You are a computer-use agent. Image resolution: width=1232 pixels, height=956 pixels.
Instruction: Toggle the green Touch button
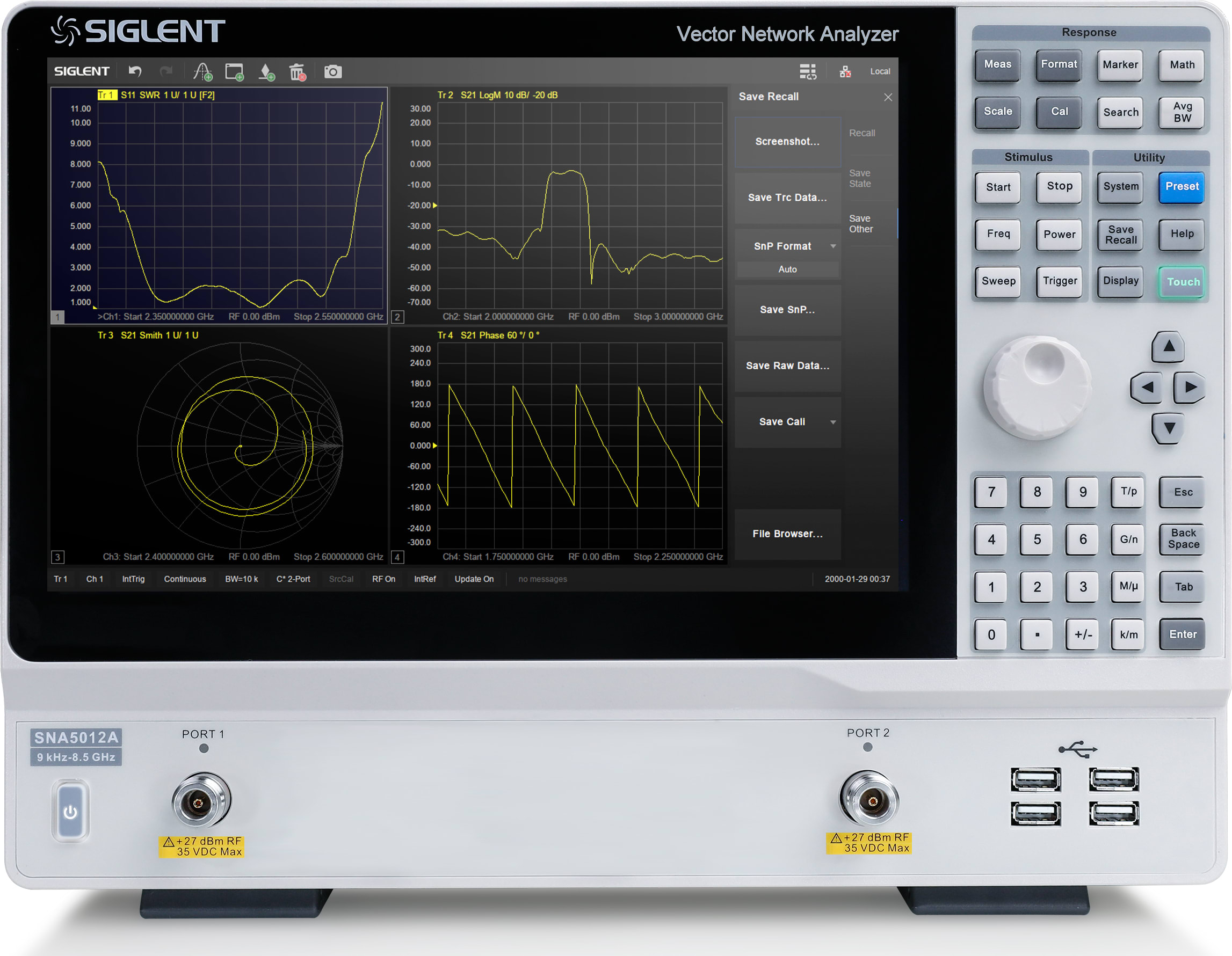(x=1182, y=282)
